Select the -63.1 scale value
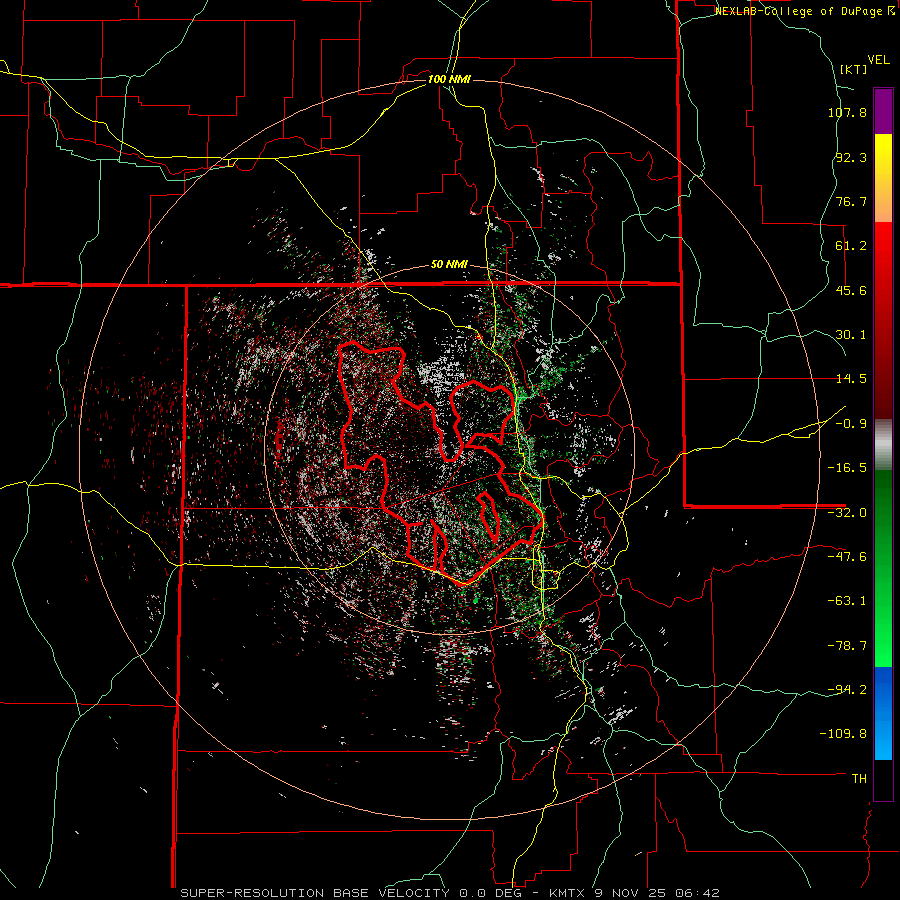Viewport: 900px width, 900px height. [x=847, y=601]
